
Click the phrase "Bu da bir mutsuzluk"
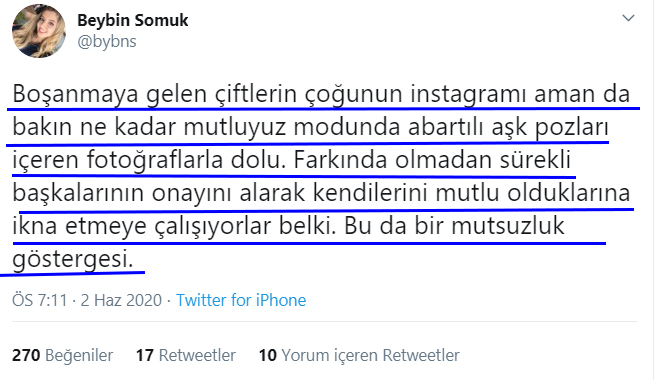tap(454, 226)
